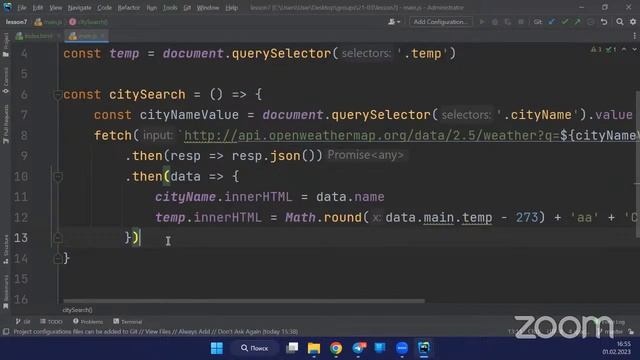
Task: Open Google Chrome from taskbar
Action: click(x=336, y=348)
